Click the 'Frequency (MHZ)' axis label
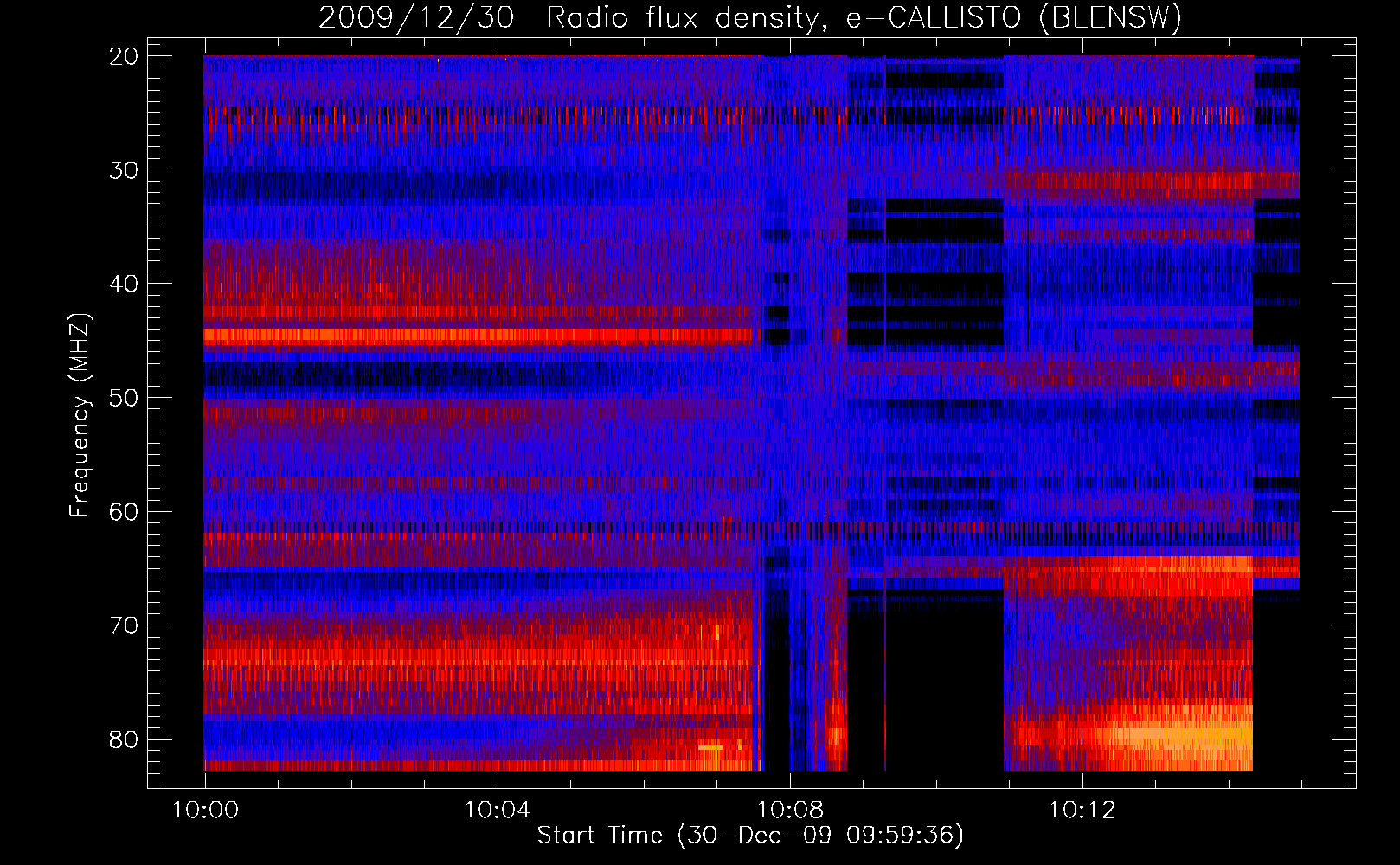 (x=80, y=415)
